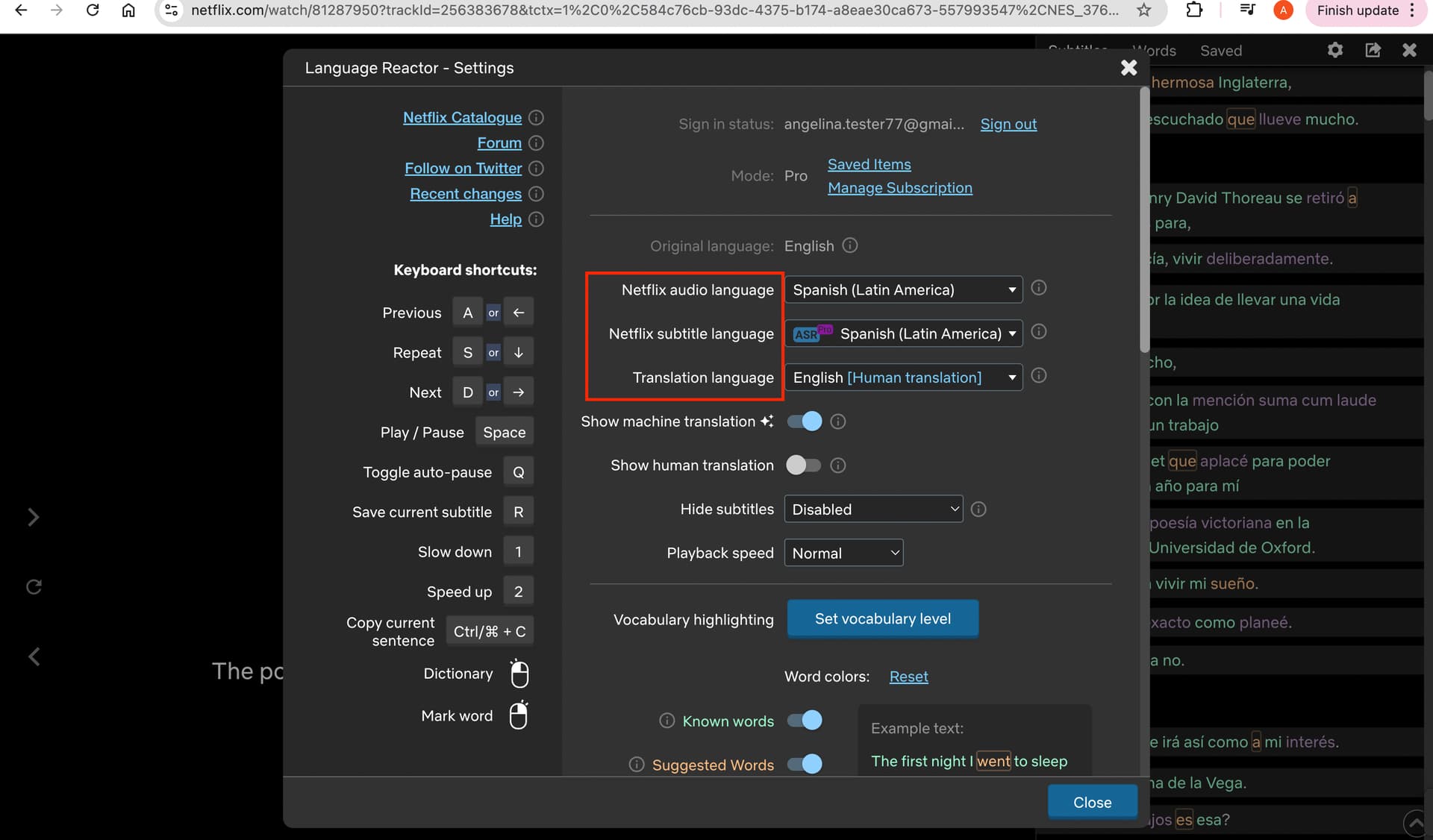The image size is (1433, 840).
Task: Close the subtitles side panel with X
Action: pyautogui.click(x=1409, y=50)
